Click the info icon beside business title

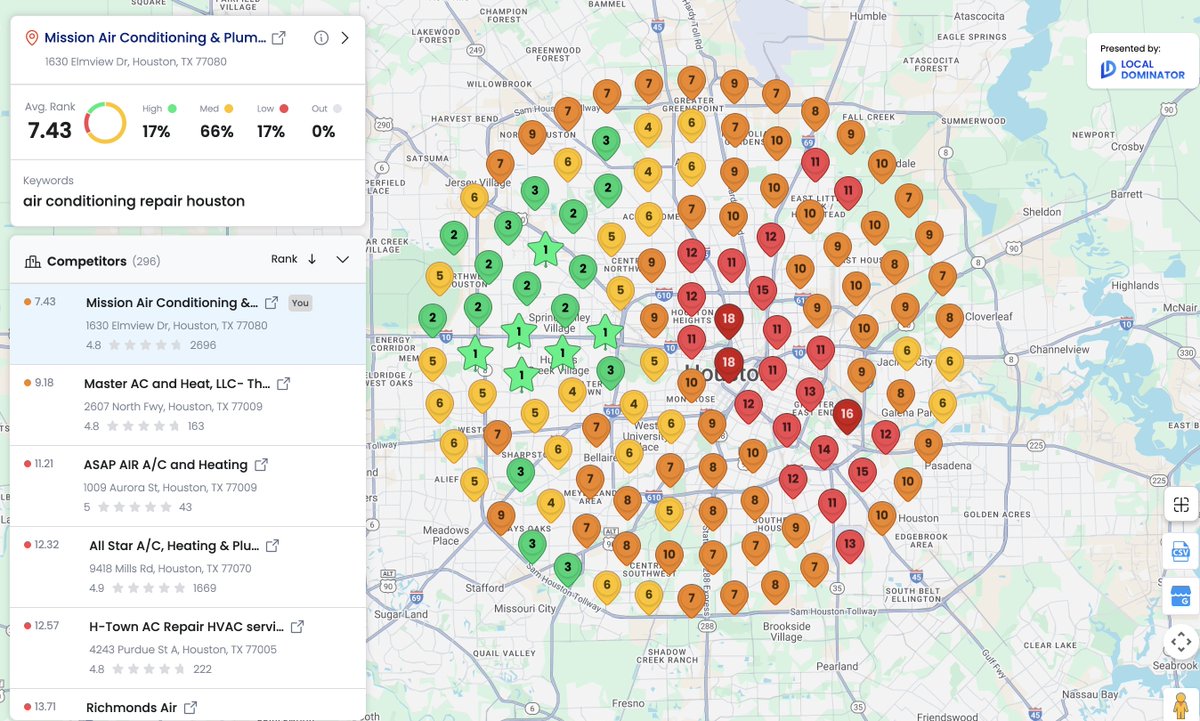321,38
